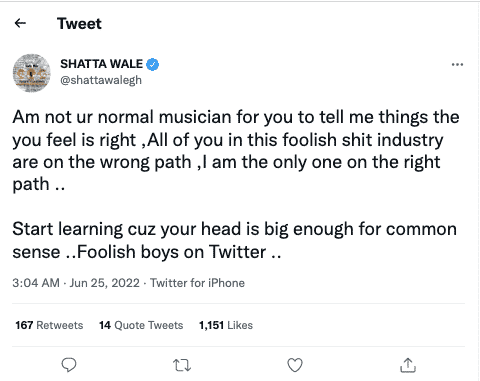The height and width of the screenshot is (381, 480).
Task: Click the first paragraph of the tweet
Action: coord(236,151)
